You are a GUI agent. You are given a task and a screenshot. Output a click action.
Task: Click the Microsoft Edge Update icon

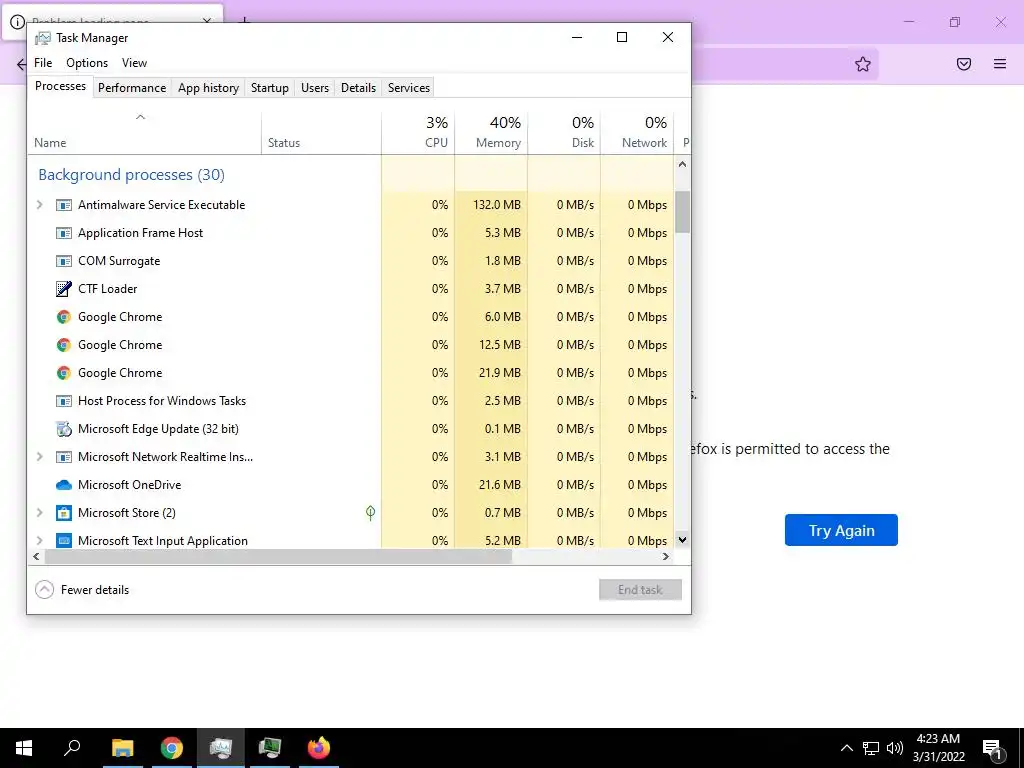tap(63, 429)
